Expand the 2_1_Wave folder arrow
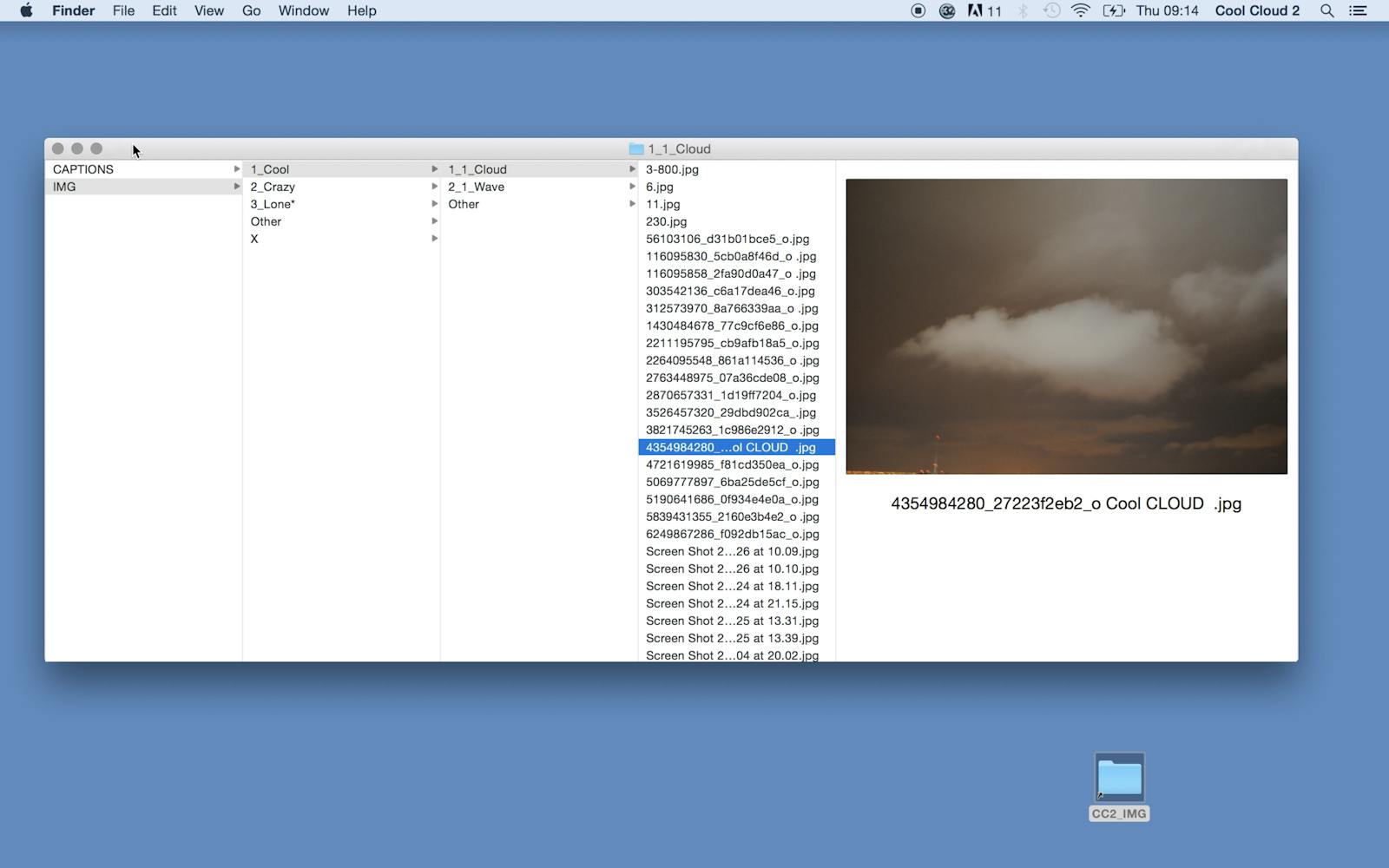1389x868 pixels. point(632,187)
